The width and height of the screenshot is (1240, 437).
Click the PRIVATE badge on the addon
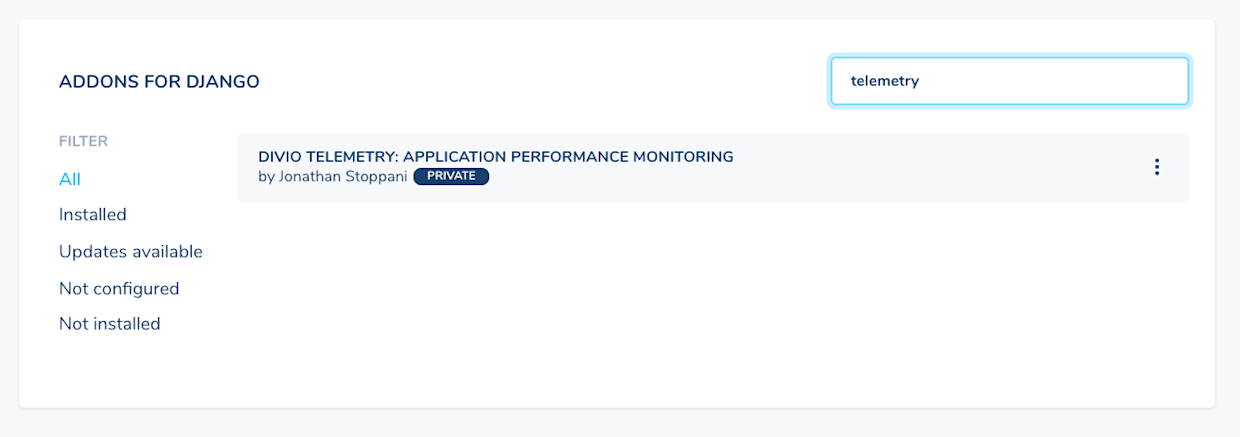(x=451, y=176)
